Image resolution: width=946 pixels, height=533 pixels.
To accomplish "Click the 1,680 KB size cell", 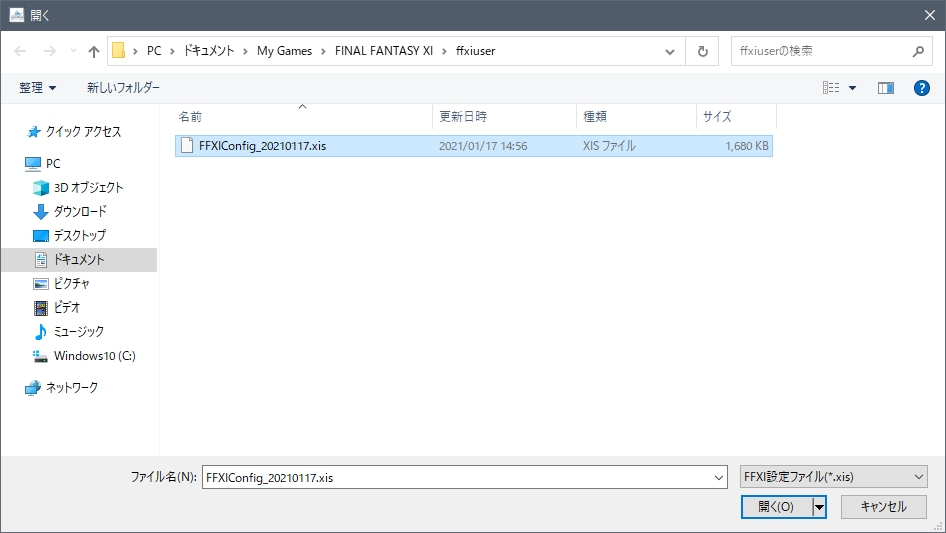I will pos(747,146).
